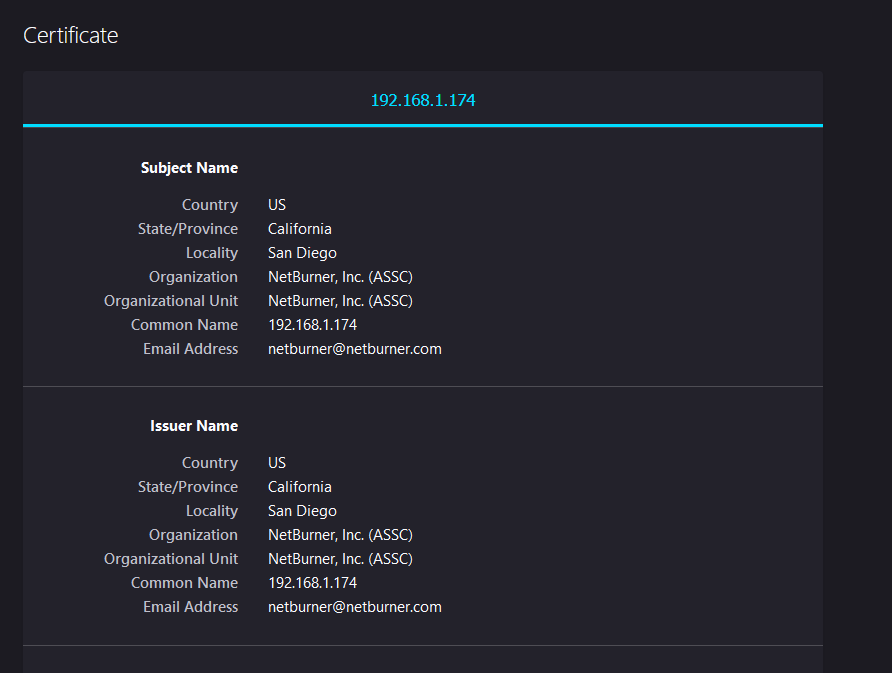Click the Email Address label under Subject Name
Viewport: 892px width, 673px height.
click(x=191, y=349)
